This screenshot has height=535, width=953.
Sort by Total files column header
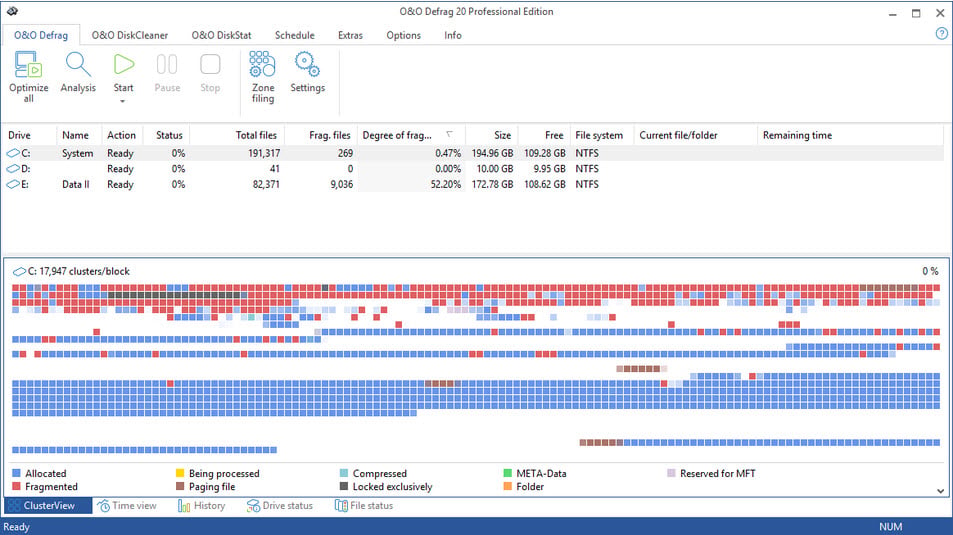(236, 135)
